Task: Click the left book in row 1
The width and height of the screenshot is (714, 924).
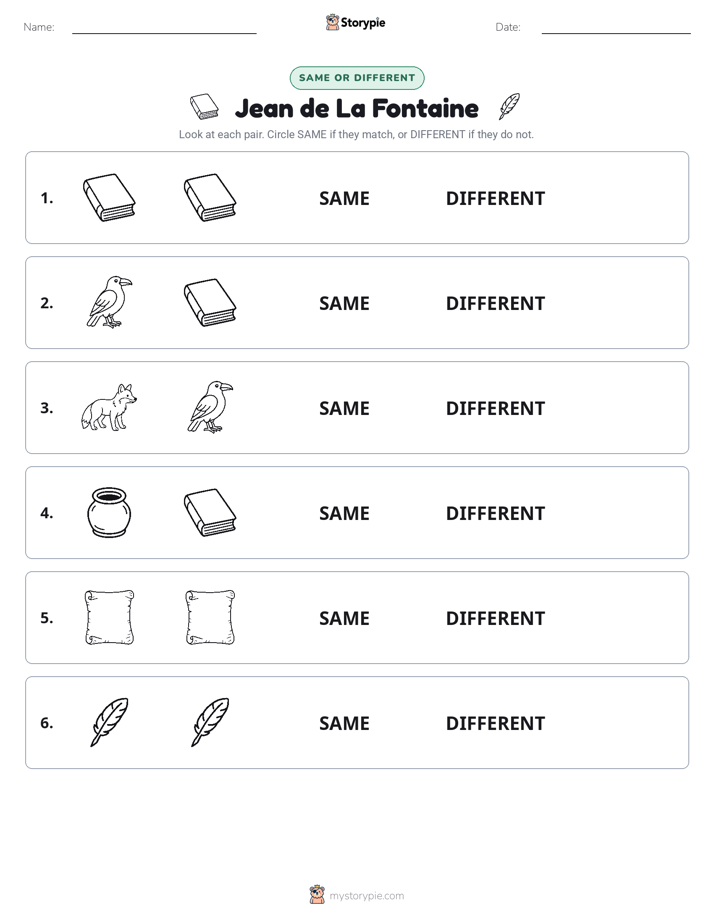Action: tap(110, 197)
